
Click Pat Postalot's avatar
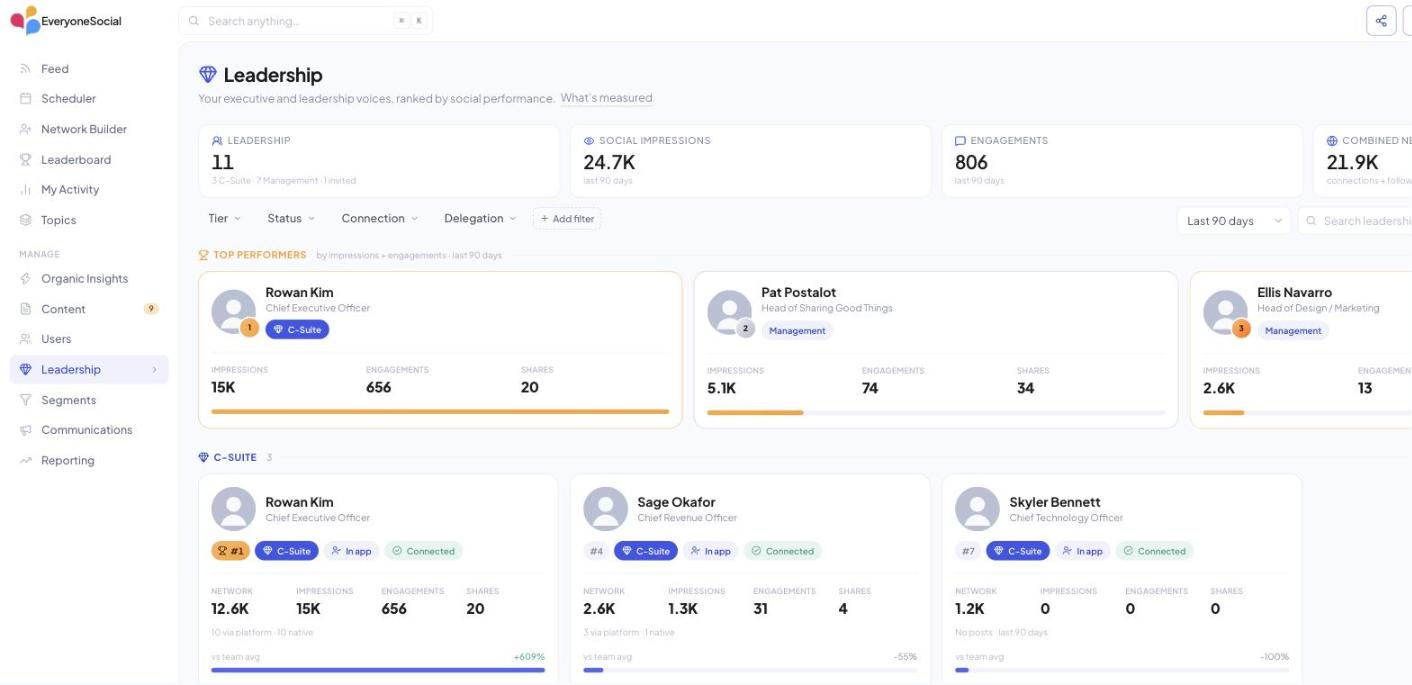[x=729, y=312]
